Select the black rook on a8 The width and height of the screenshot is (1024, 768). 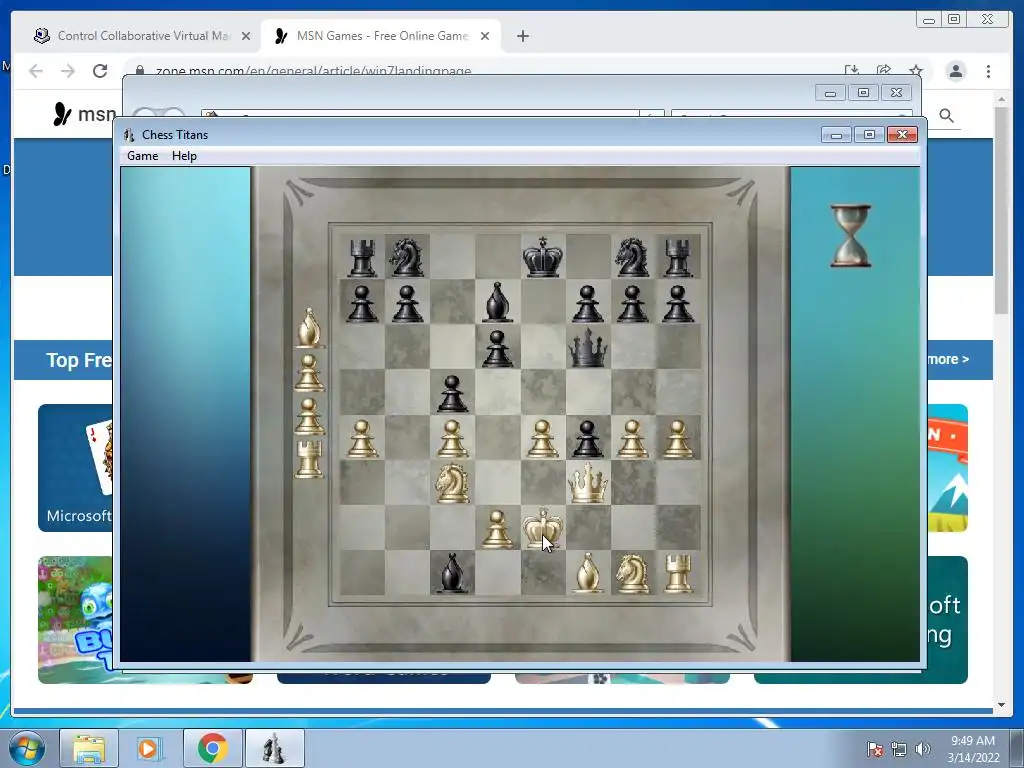coord(362,257)
